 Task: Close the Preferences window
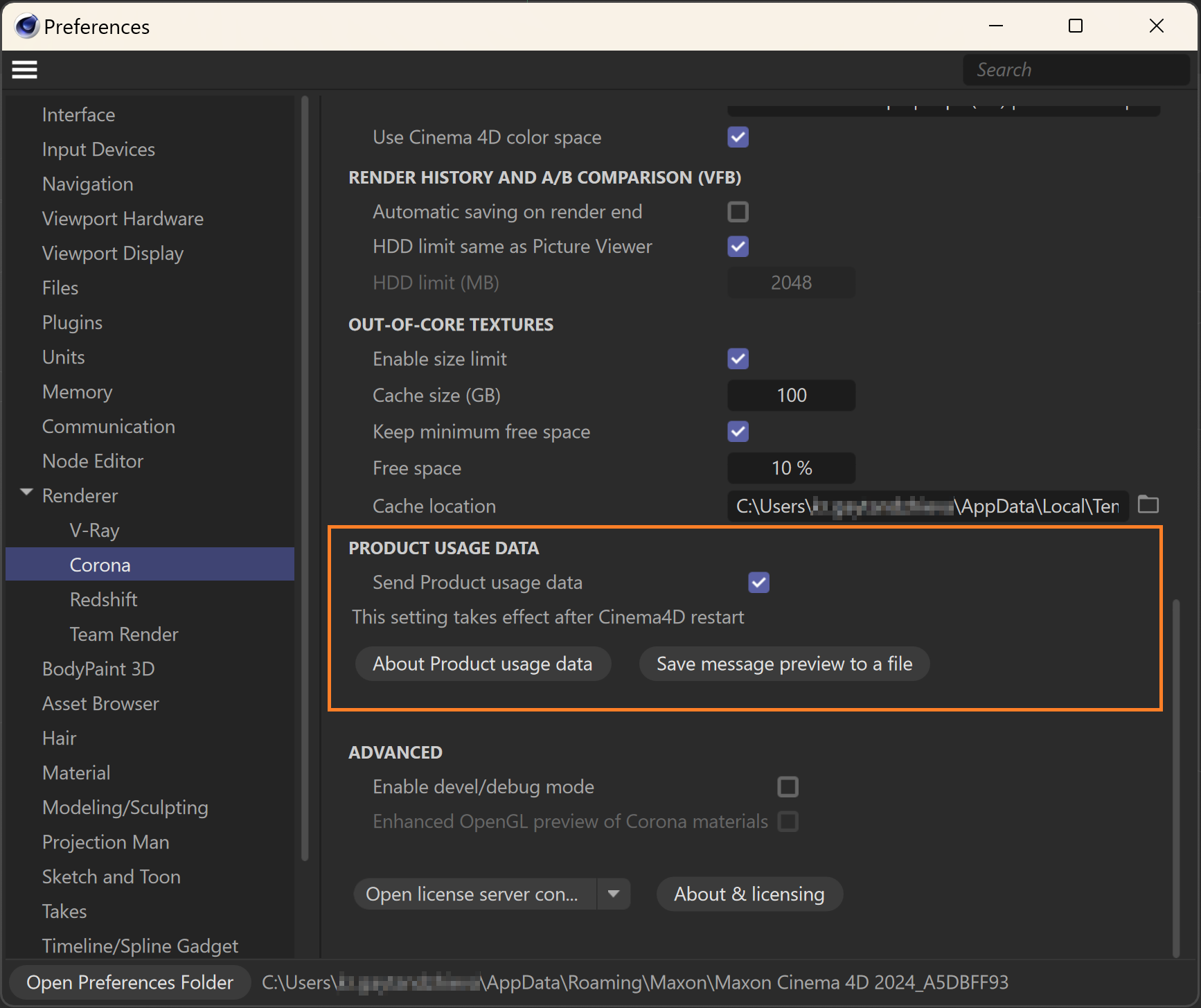click(1157, 26)
